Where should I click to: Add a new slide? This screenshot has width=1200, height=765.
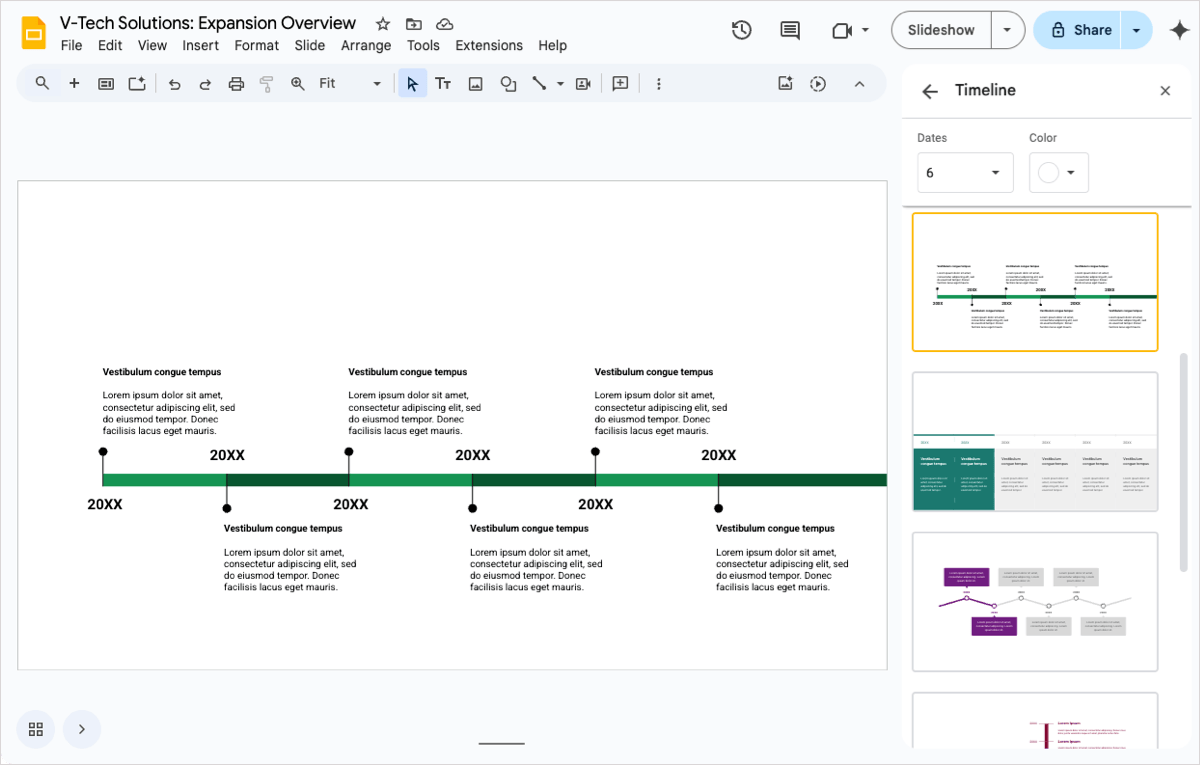tap(74, 84)
